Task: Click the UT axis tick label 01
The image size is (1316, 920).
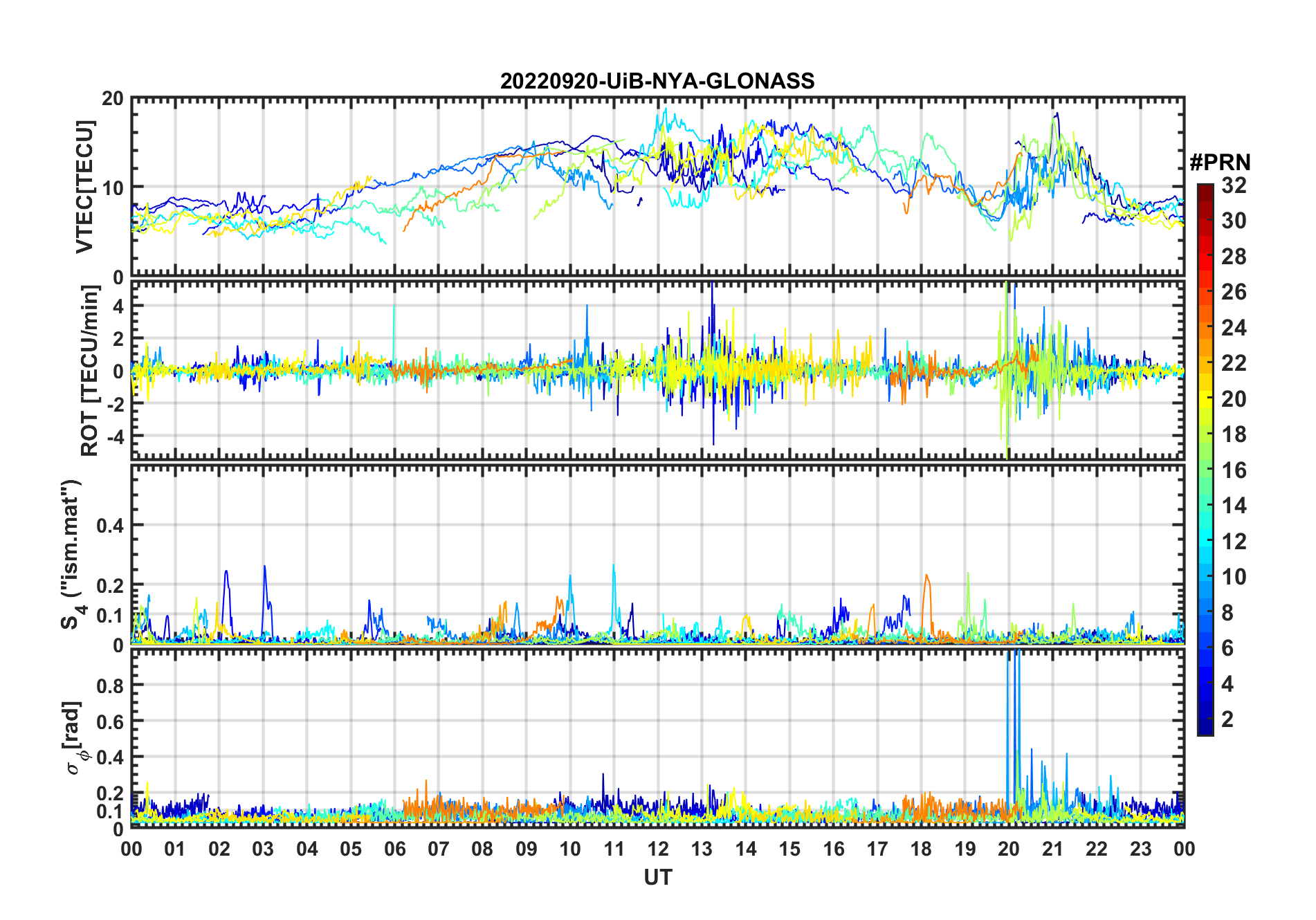Action: (175, 849)
